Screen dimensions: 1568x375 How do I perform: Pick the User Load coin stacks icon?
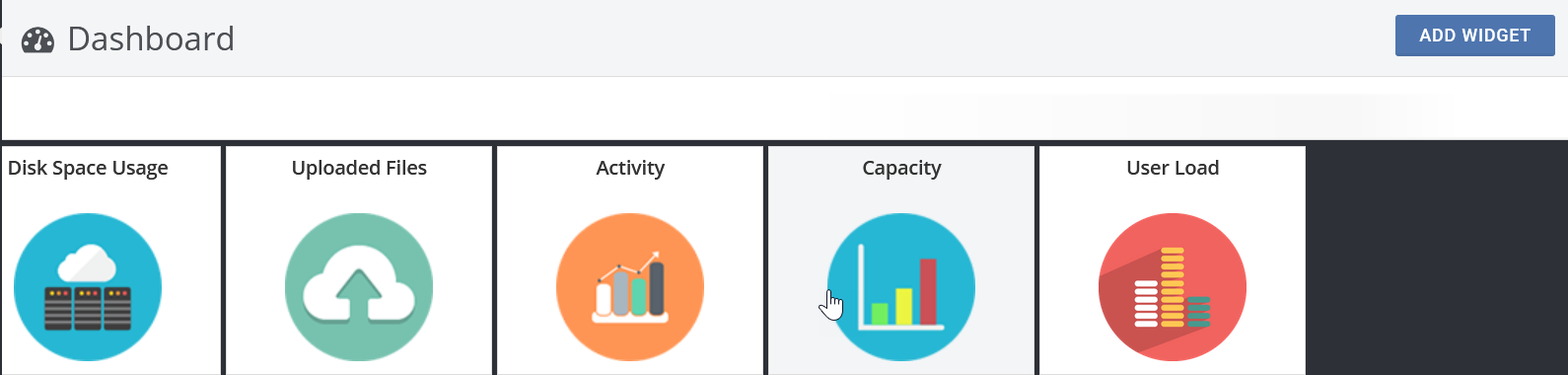pos(1173,287)
